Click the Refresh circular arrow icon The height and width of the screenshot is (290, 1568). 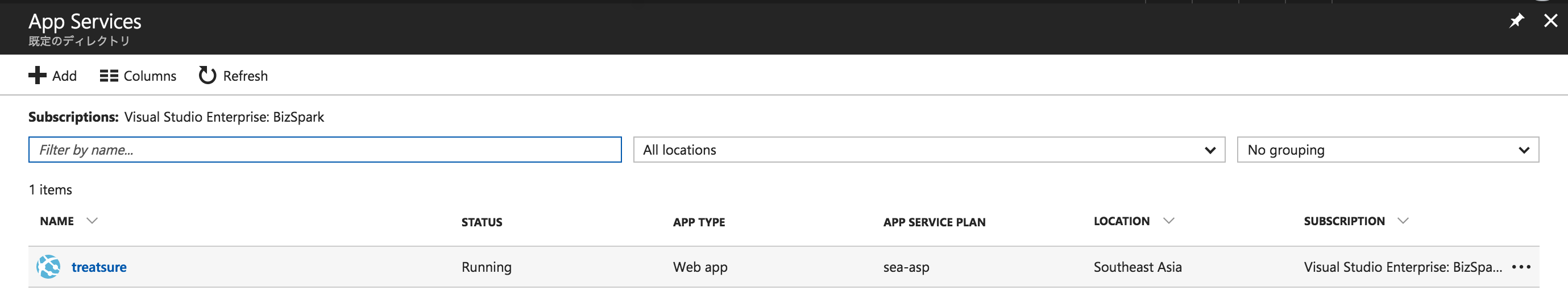(x=208, y=75)
